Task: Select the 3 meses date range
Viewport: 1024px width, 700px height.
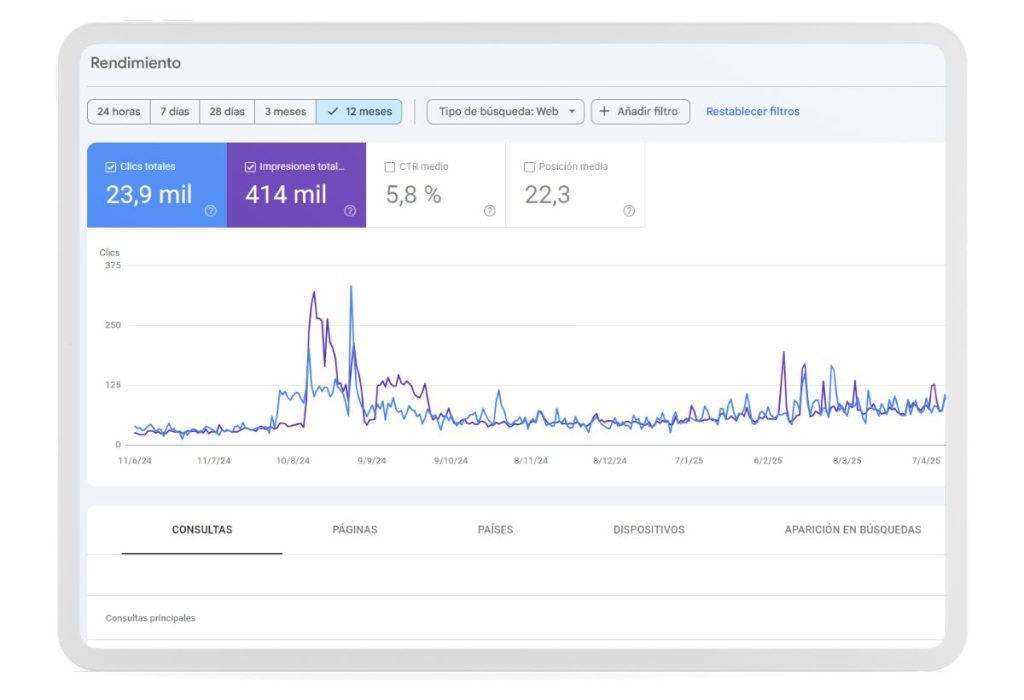Action: (285, 112)
